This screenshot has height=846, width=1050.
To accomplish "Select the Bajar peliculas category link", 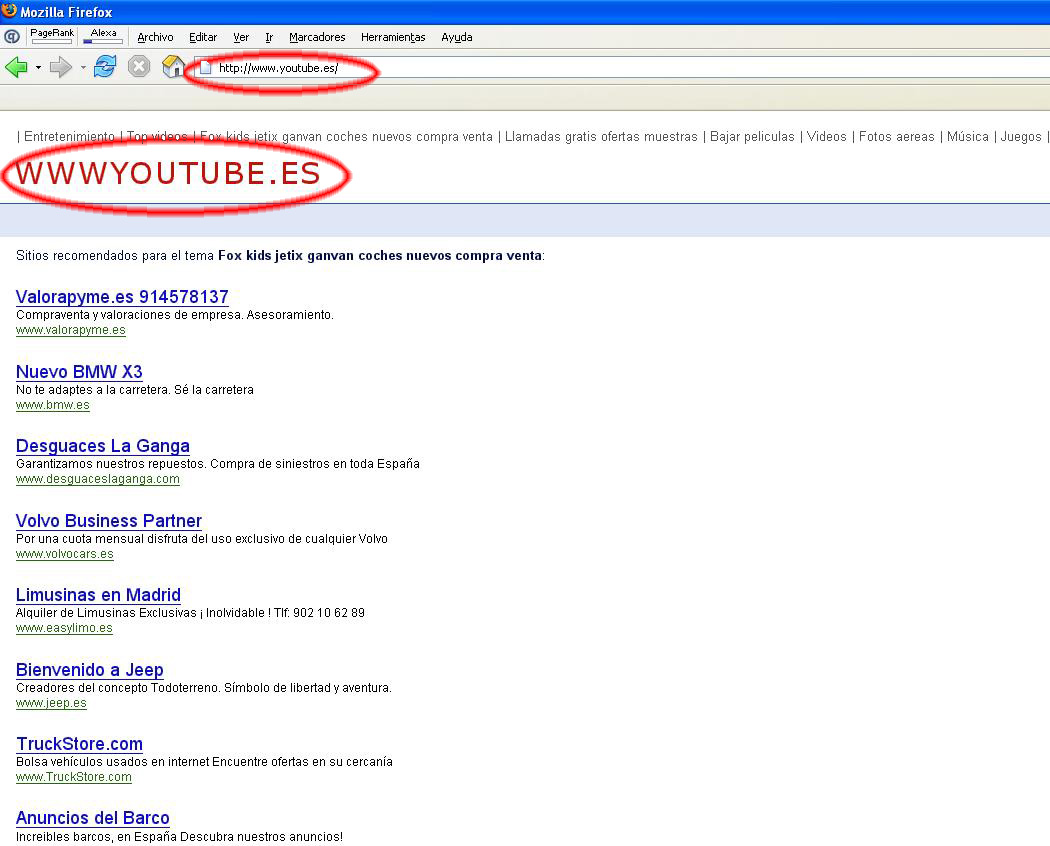I will [752, 137].
